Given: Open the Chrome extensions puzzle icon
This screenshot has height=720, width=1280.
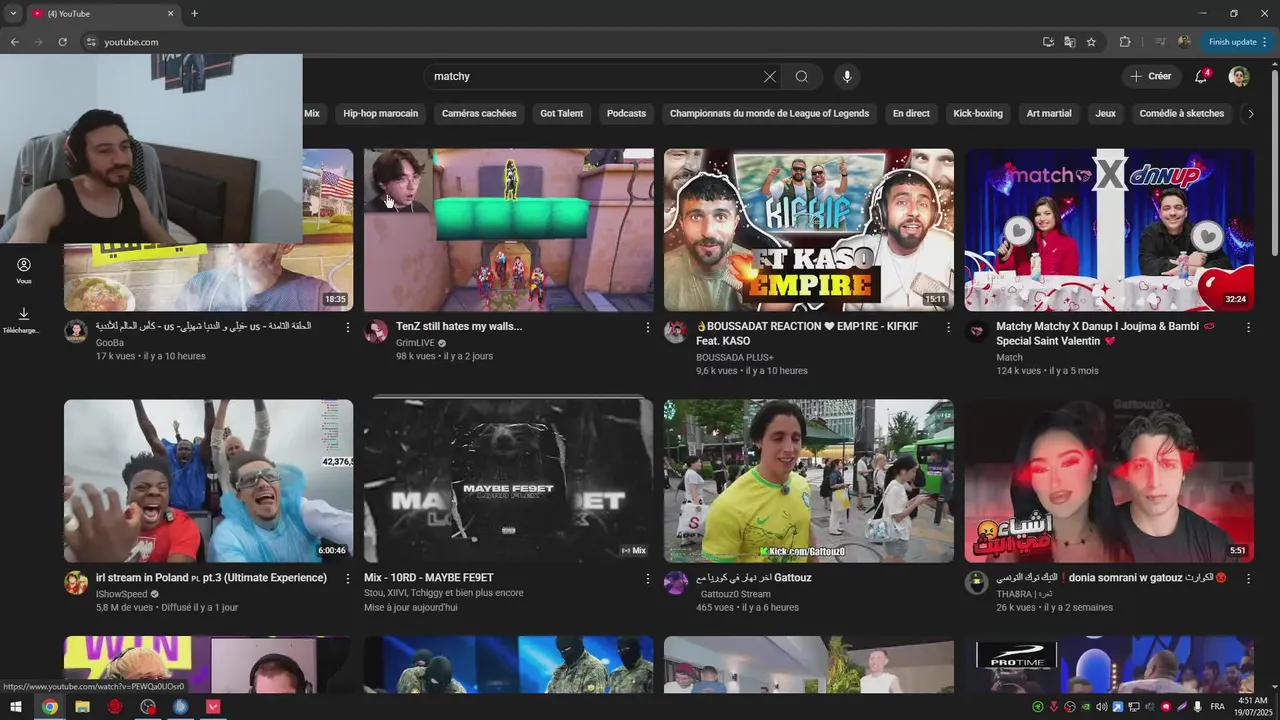Looking at the screenshot, I should tap(1125, 42).
